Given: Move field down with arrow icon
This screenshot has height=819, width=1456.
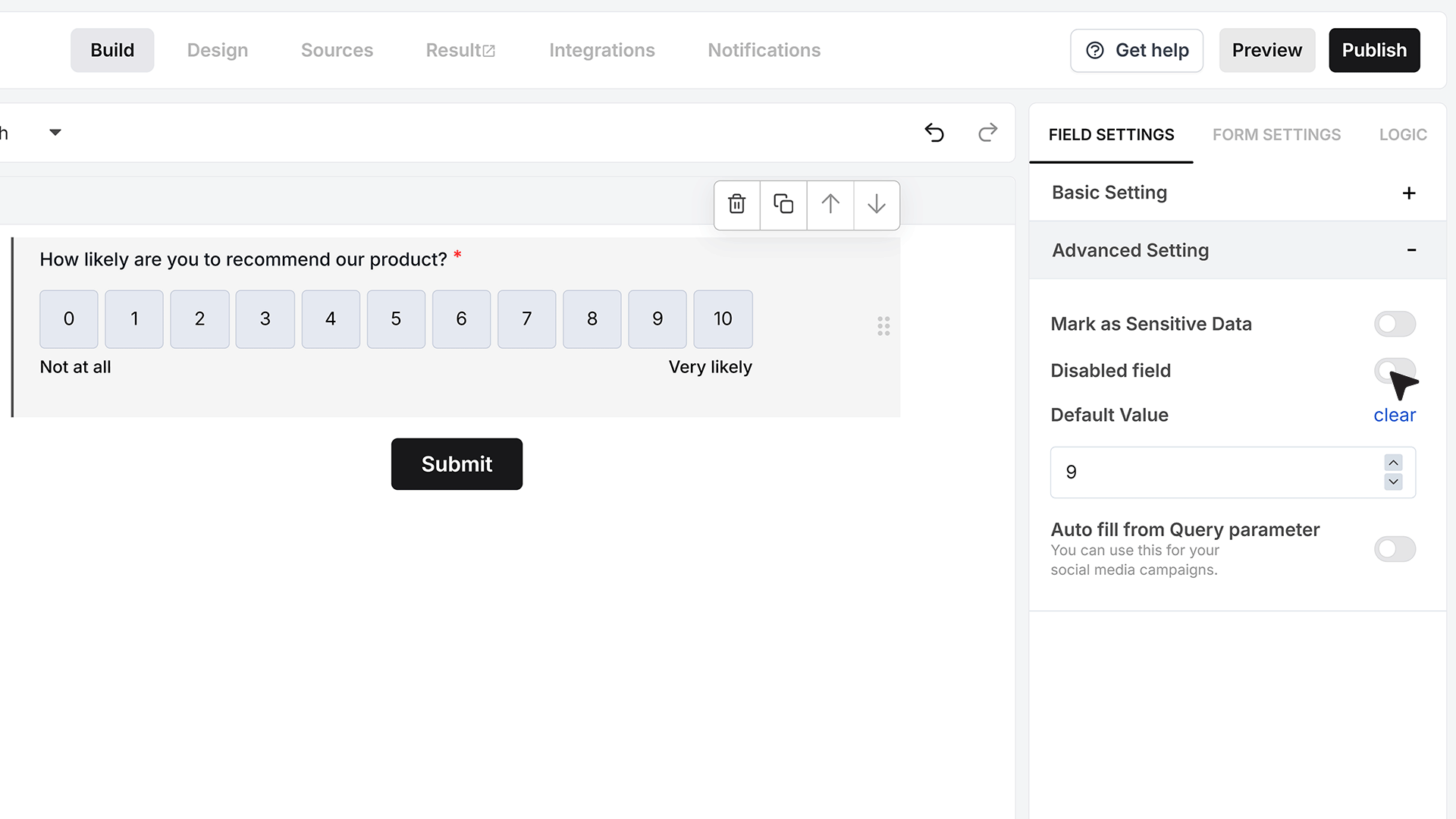Looking at the screenshot, I should [877, 204].
